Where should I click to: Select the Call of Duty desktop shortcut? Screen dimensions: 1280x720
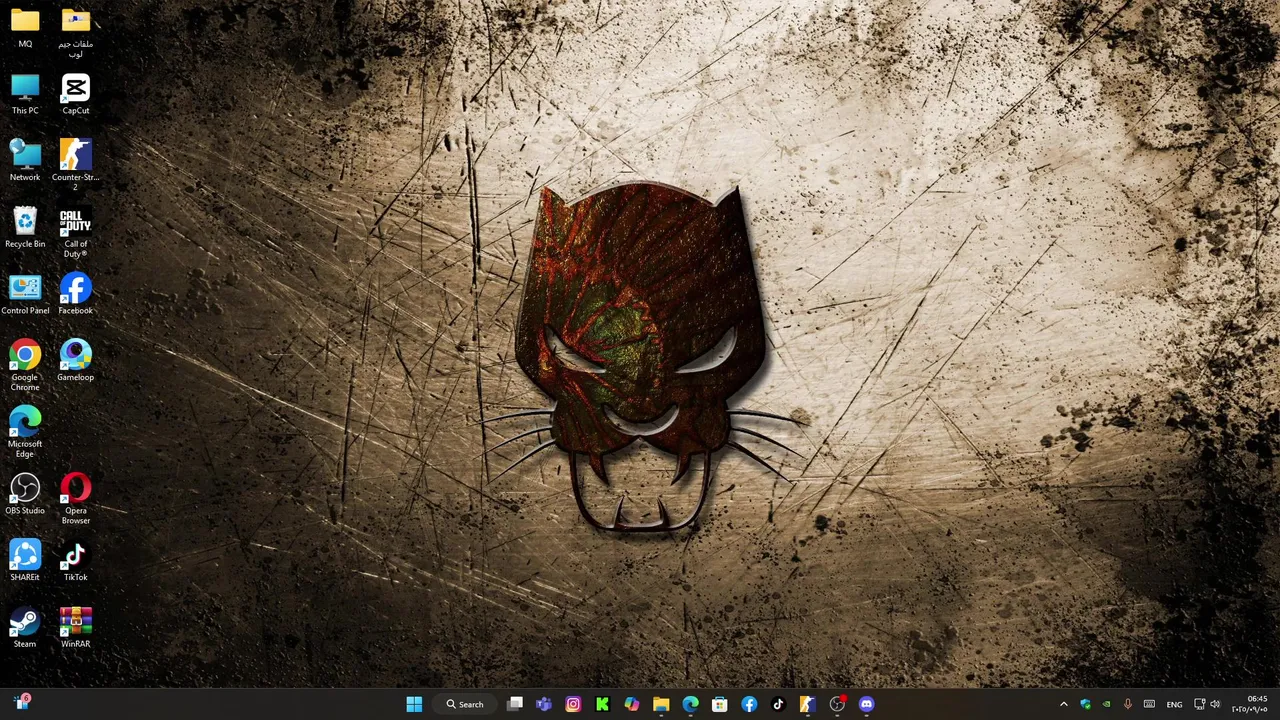point(75,232)
